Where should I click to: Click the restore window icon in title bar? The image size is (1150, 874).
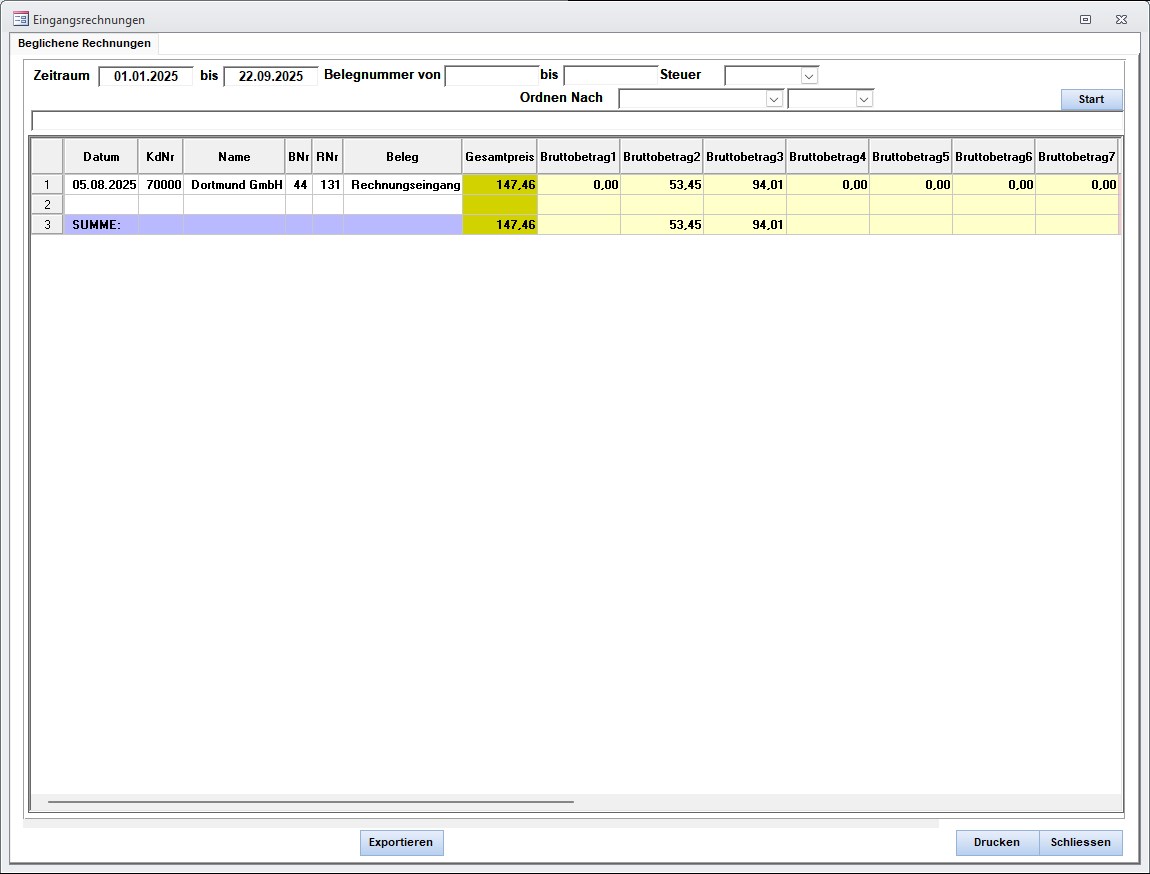click(x=1085, y=19)
